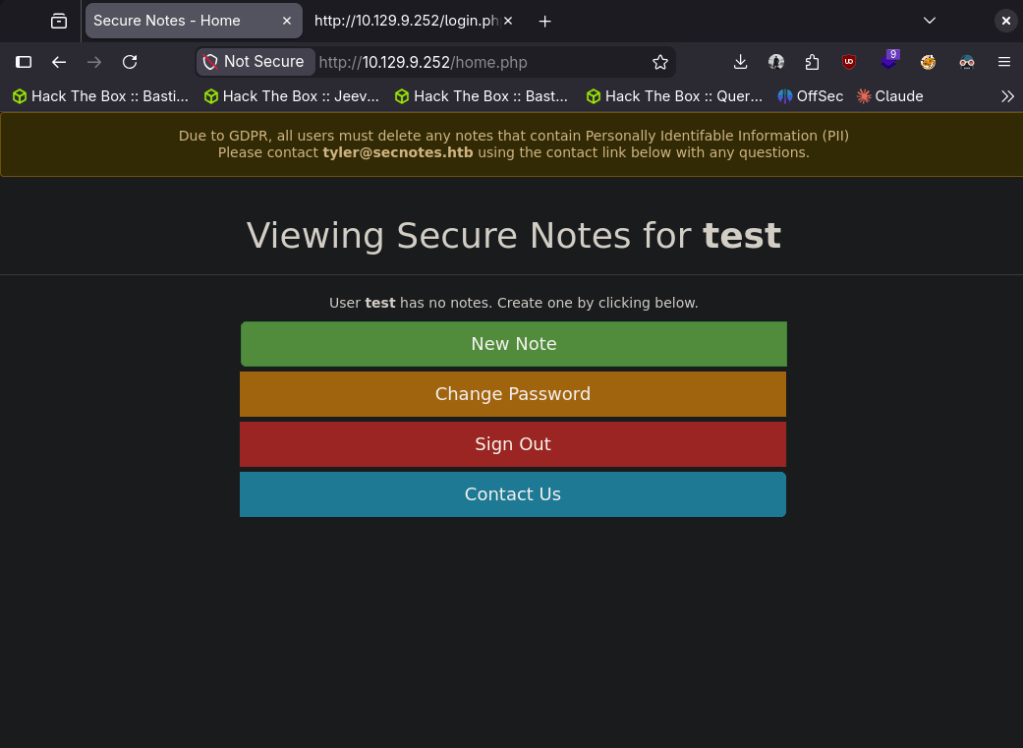Show more bookmarks overflow chevron
1023x748 pixels.
pos(1007,96)
